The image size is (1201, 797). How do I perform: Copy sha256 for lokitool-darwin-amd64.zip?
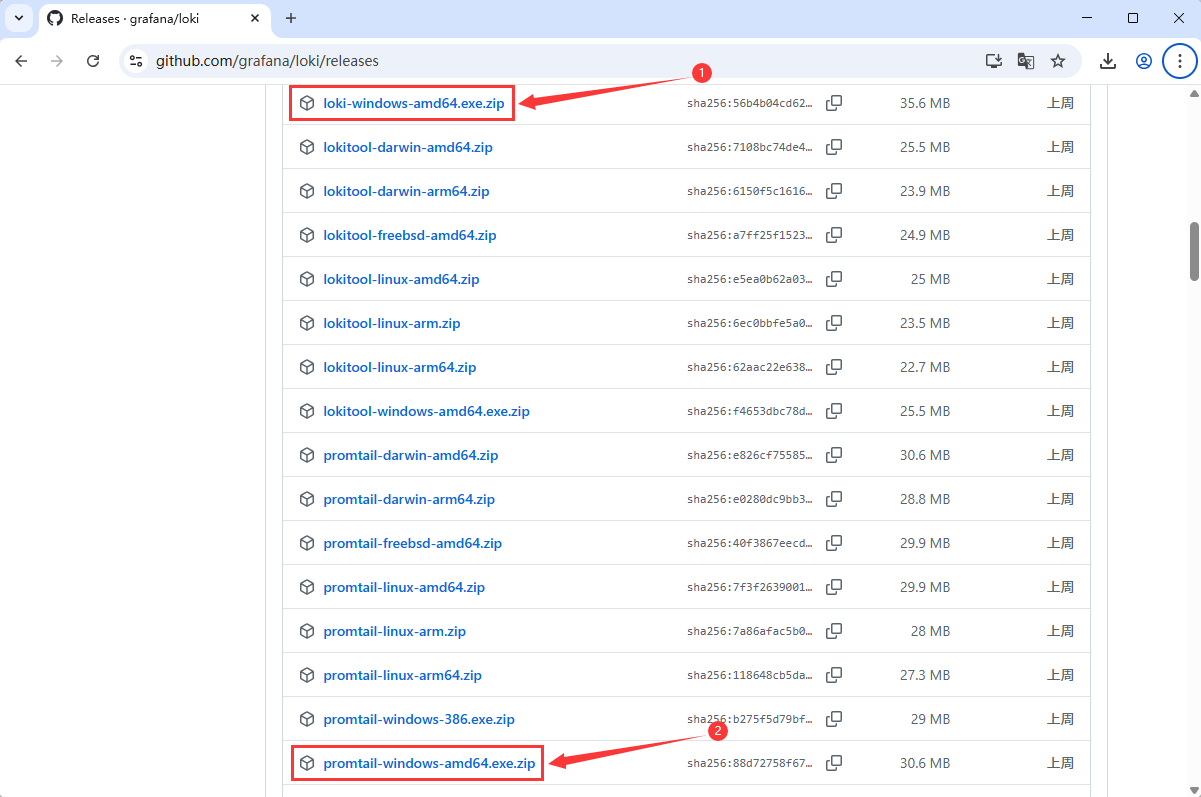coord(834,147)
